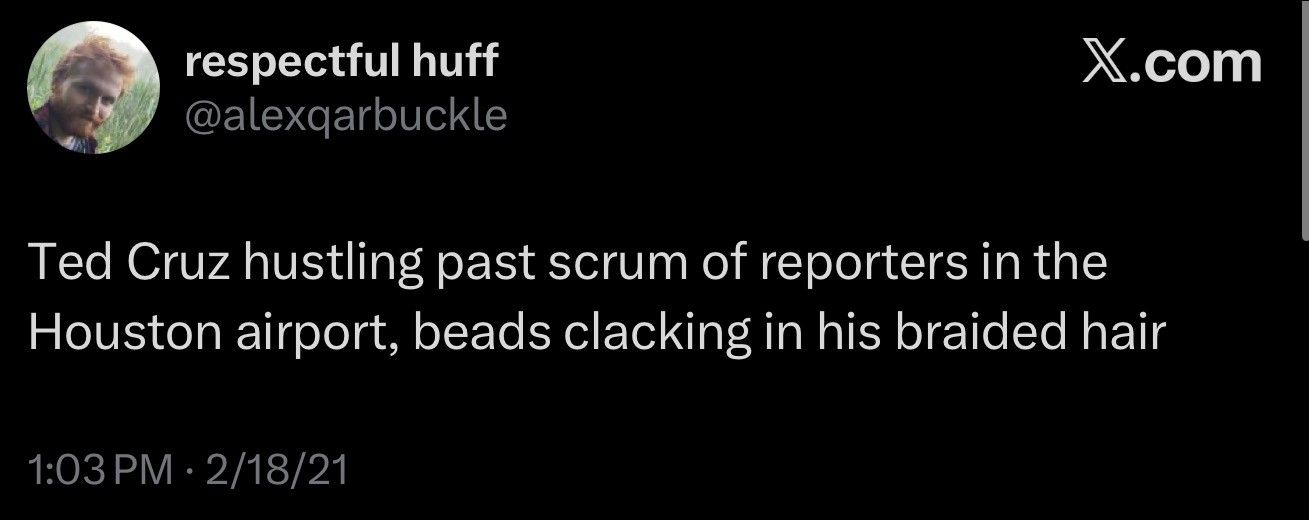1309x520 pixels.
Task: Open the red-haired profile avatar
Action: pos(93,89)
